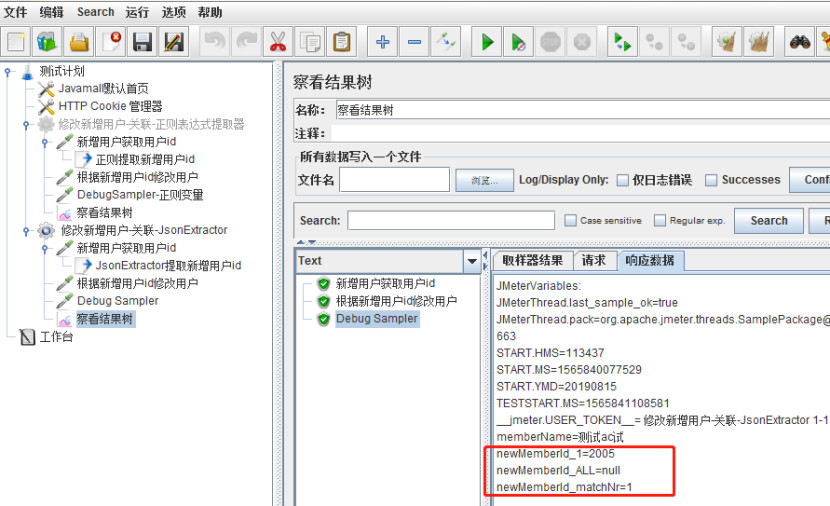This screenshot has height=506, width=830.
Task: Toggle the Case sensitive checkbox
Action: point(570,220)
